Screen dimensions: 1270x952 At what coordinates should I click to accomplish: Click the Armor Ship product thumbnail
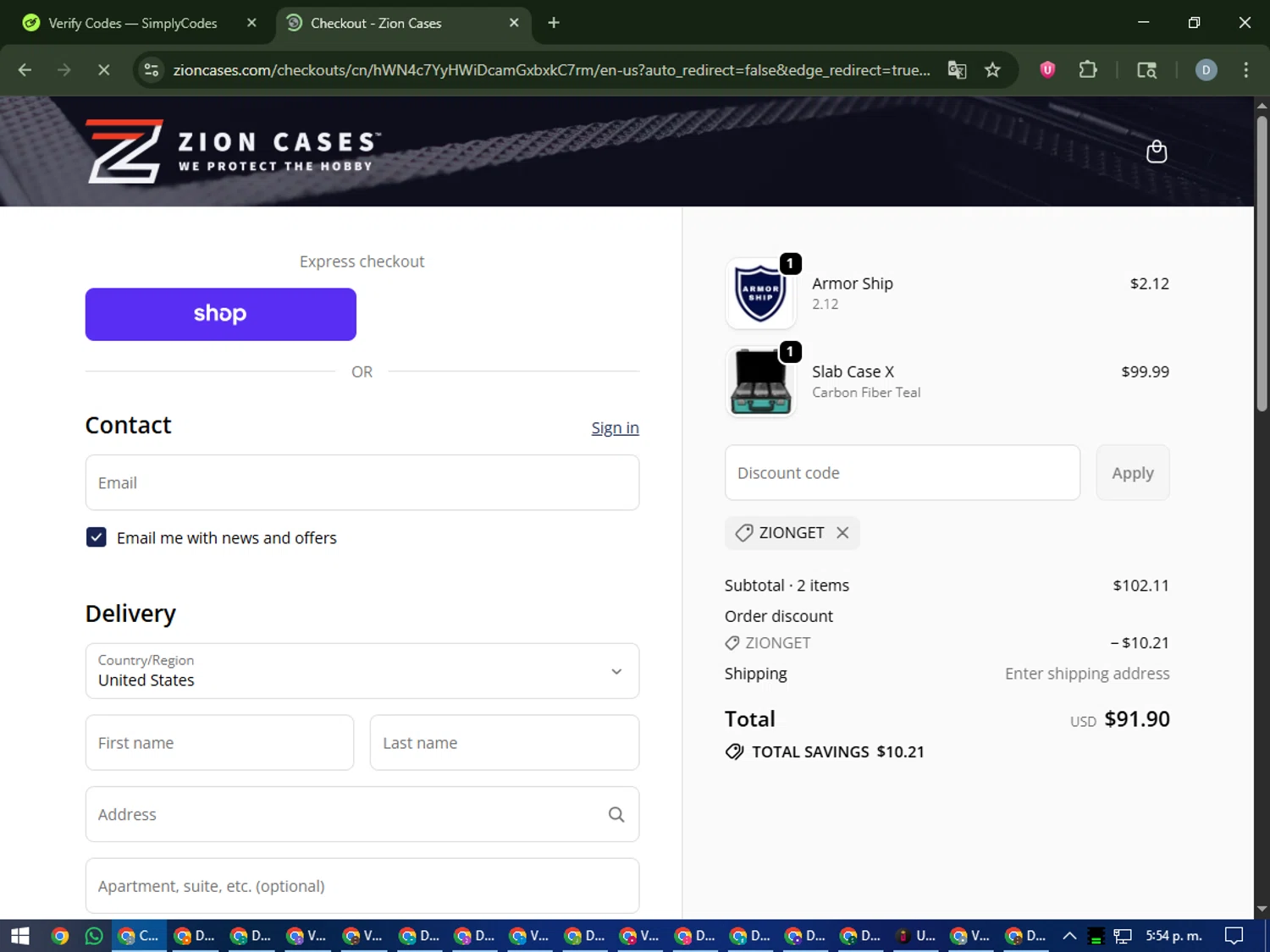tap(760, 294)
